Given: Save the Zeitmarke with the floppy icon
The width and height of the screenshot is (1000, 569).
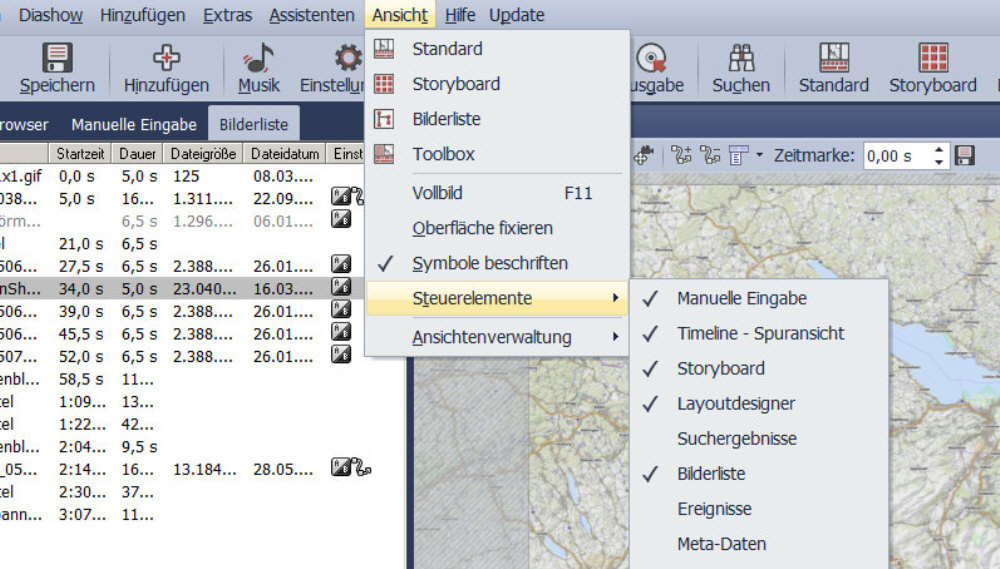Looking at the screenshot, I should click(965, 156).
